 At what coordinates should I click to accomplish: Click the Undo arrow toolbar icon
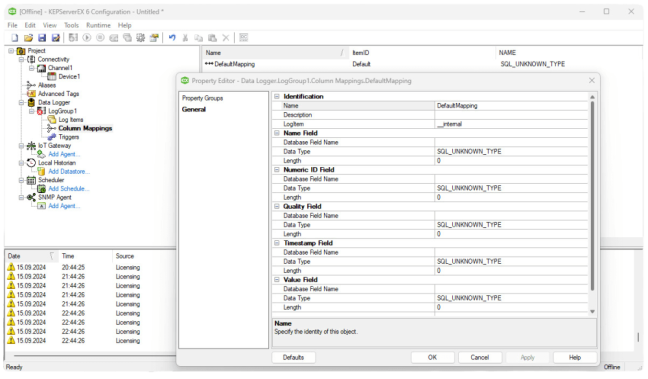pos(172,38)
